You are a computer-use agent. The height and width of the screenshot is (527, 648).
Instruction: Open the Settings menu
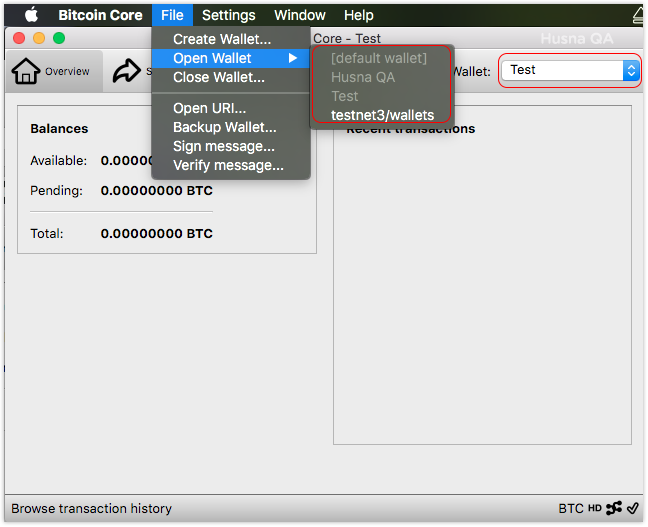[229, 15]
